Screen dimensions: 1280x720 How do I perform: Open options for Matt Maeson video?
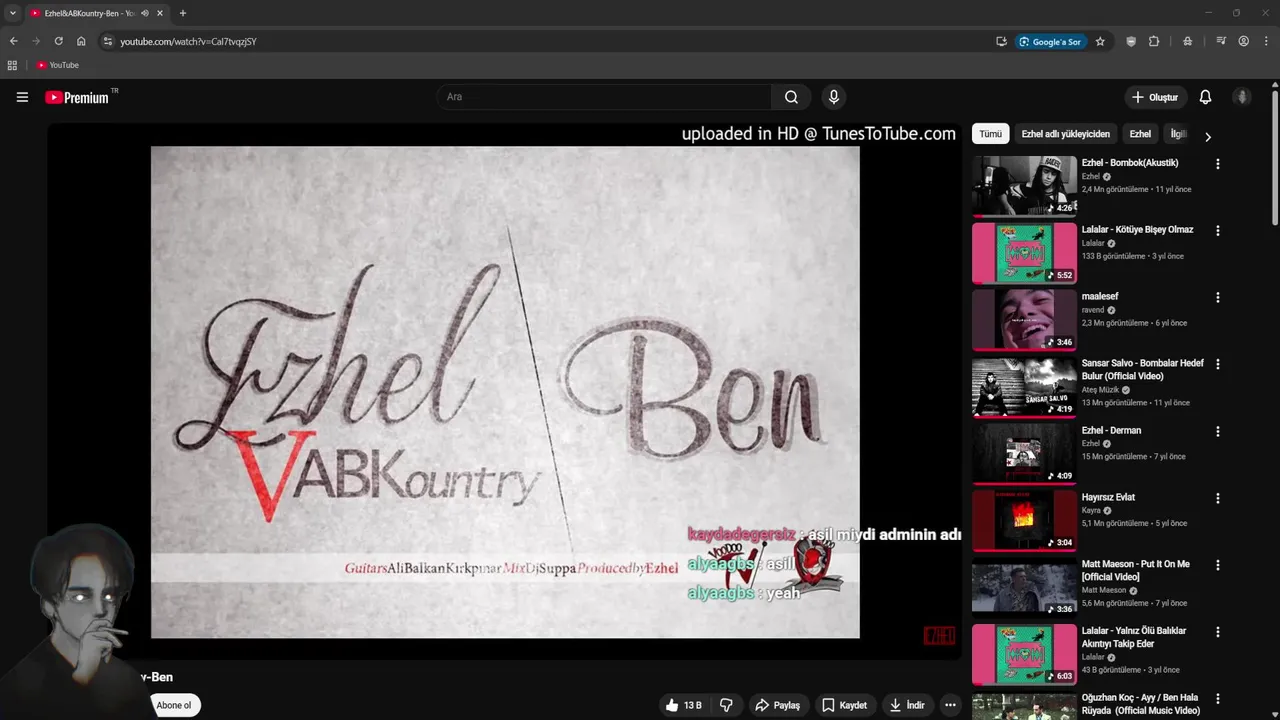coord(1217,566)
